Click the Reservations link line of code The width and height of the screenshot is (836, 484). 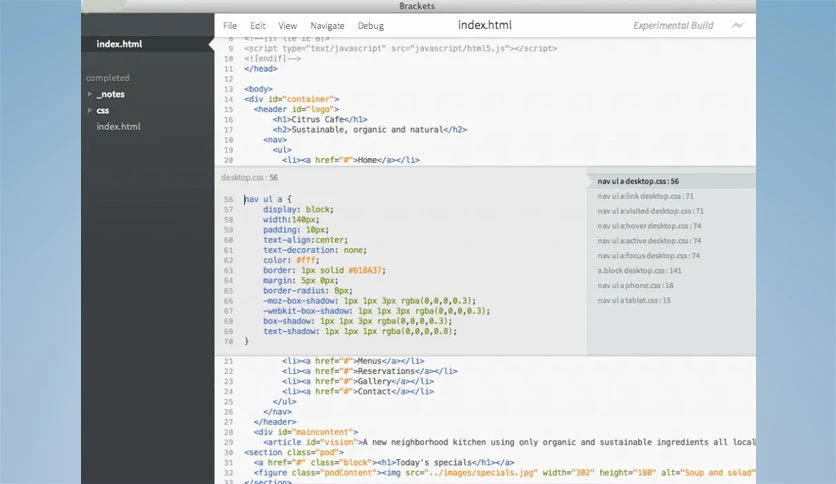[x=369, y=371]
